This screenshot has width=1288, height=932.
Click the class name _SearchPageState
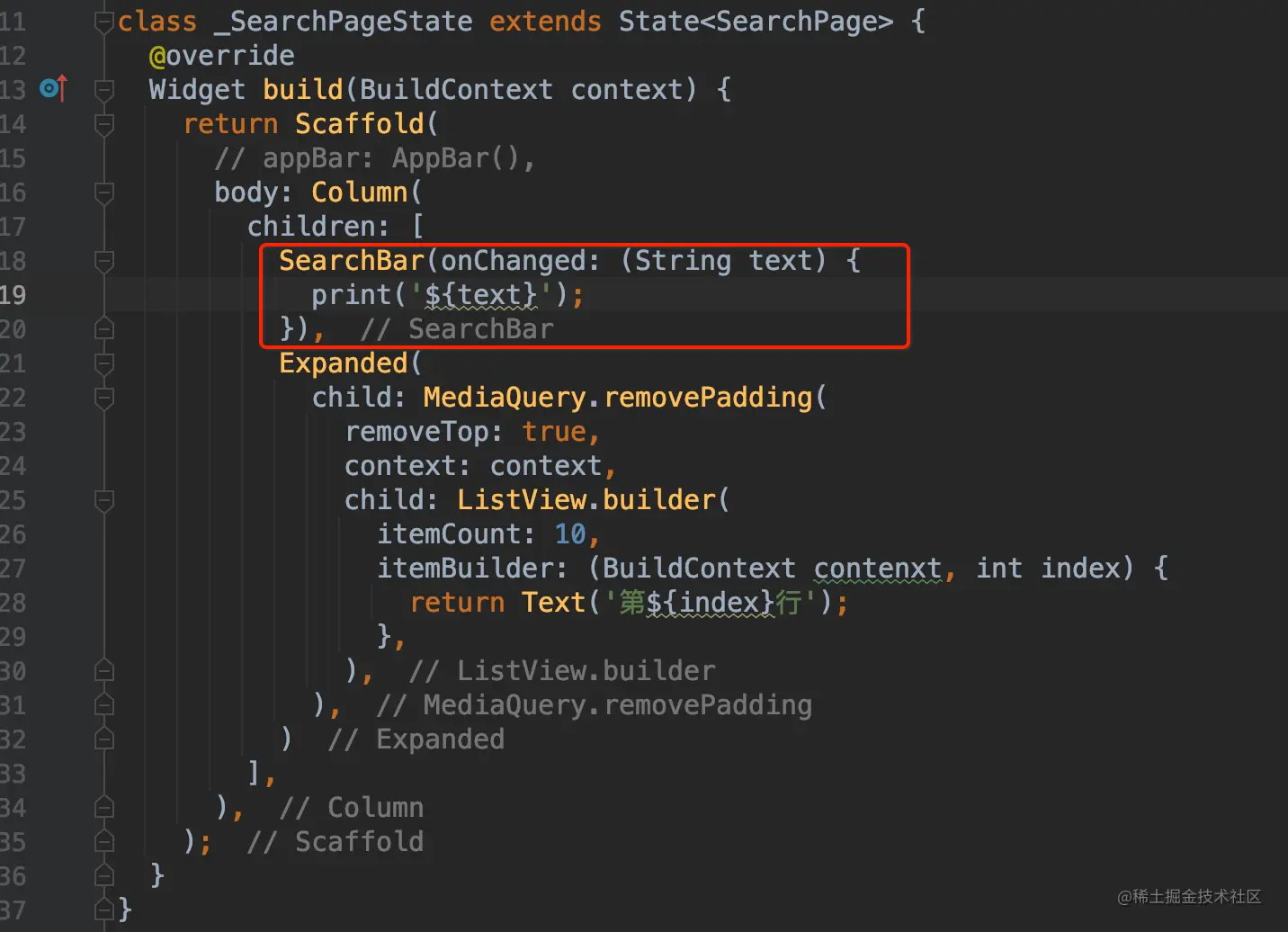pyautogui.click(x=343, y=22)
